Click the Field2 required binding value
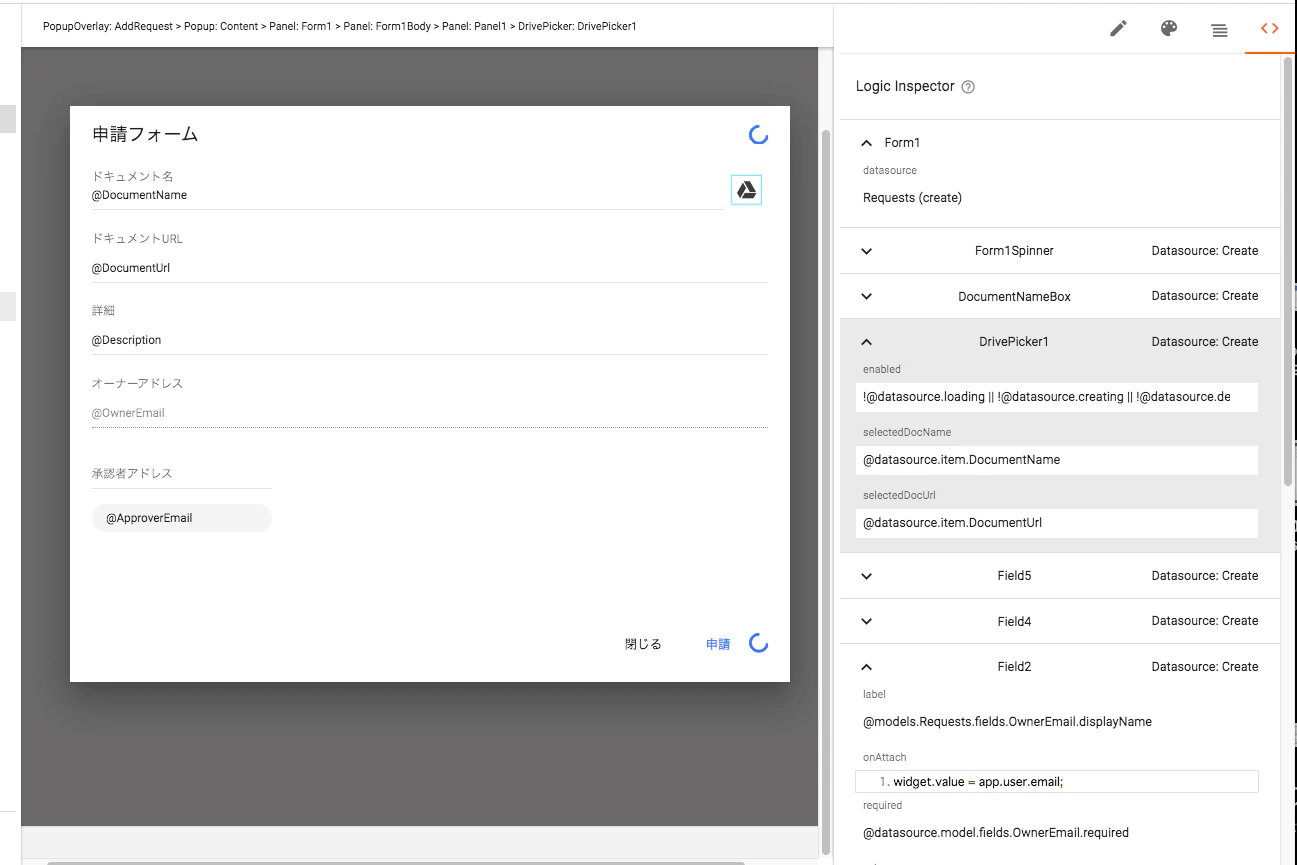 pos(996,833)
